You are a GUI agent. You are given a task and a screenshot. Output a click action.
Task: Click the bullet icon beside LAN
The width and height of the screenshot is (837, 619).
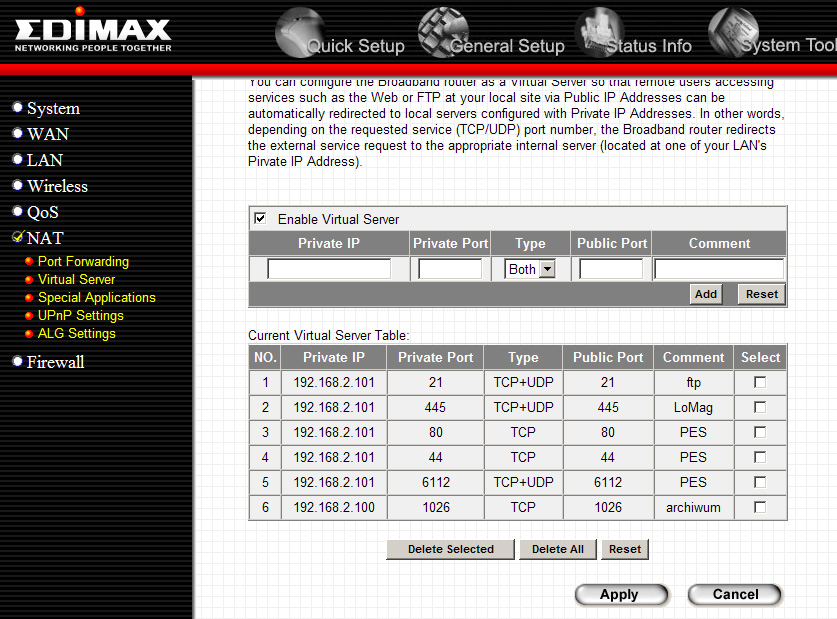click(18, 159)
